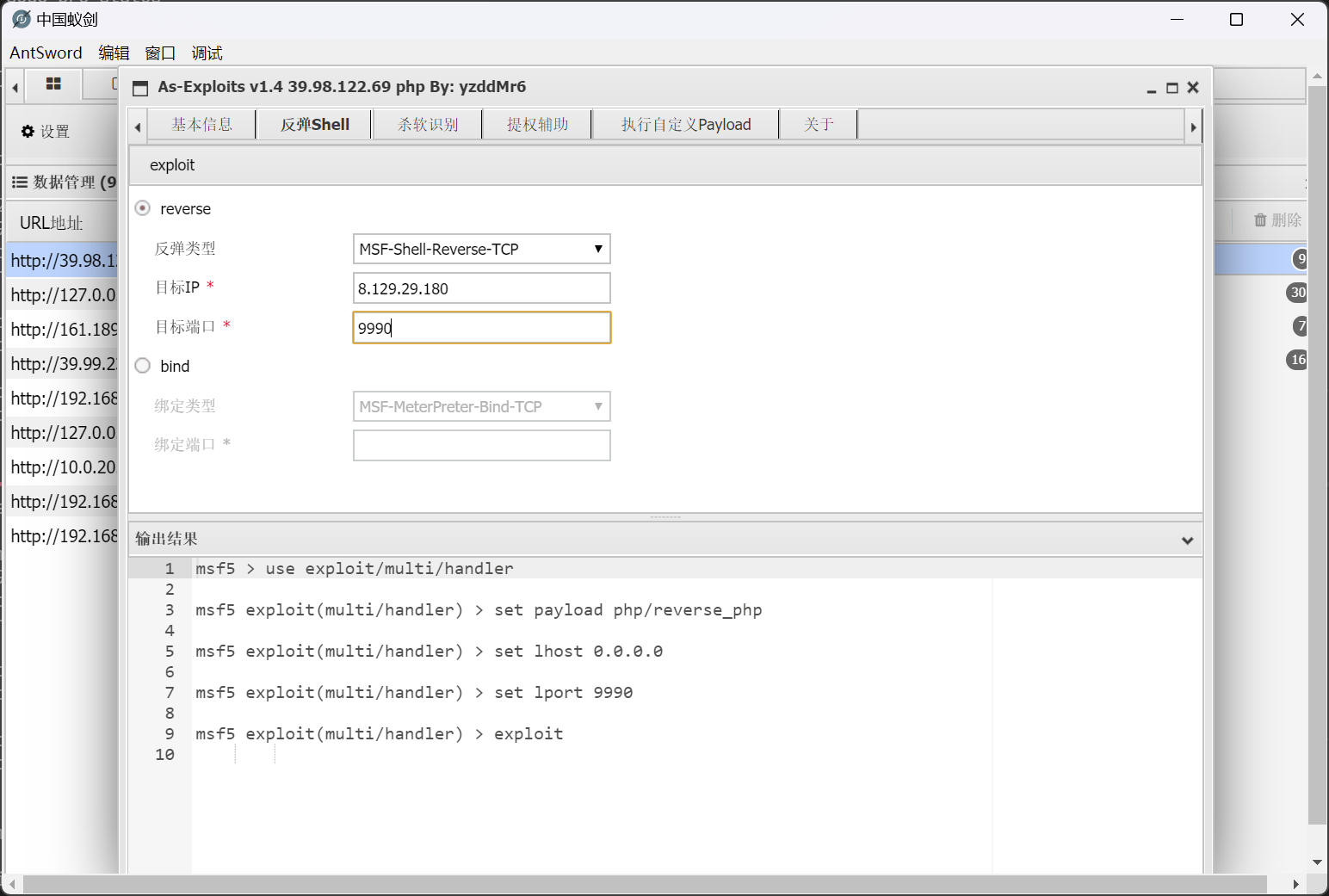Click the exploit button

172,165
